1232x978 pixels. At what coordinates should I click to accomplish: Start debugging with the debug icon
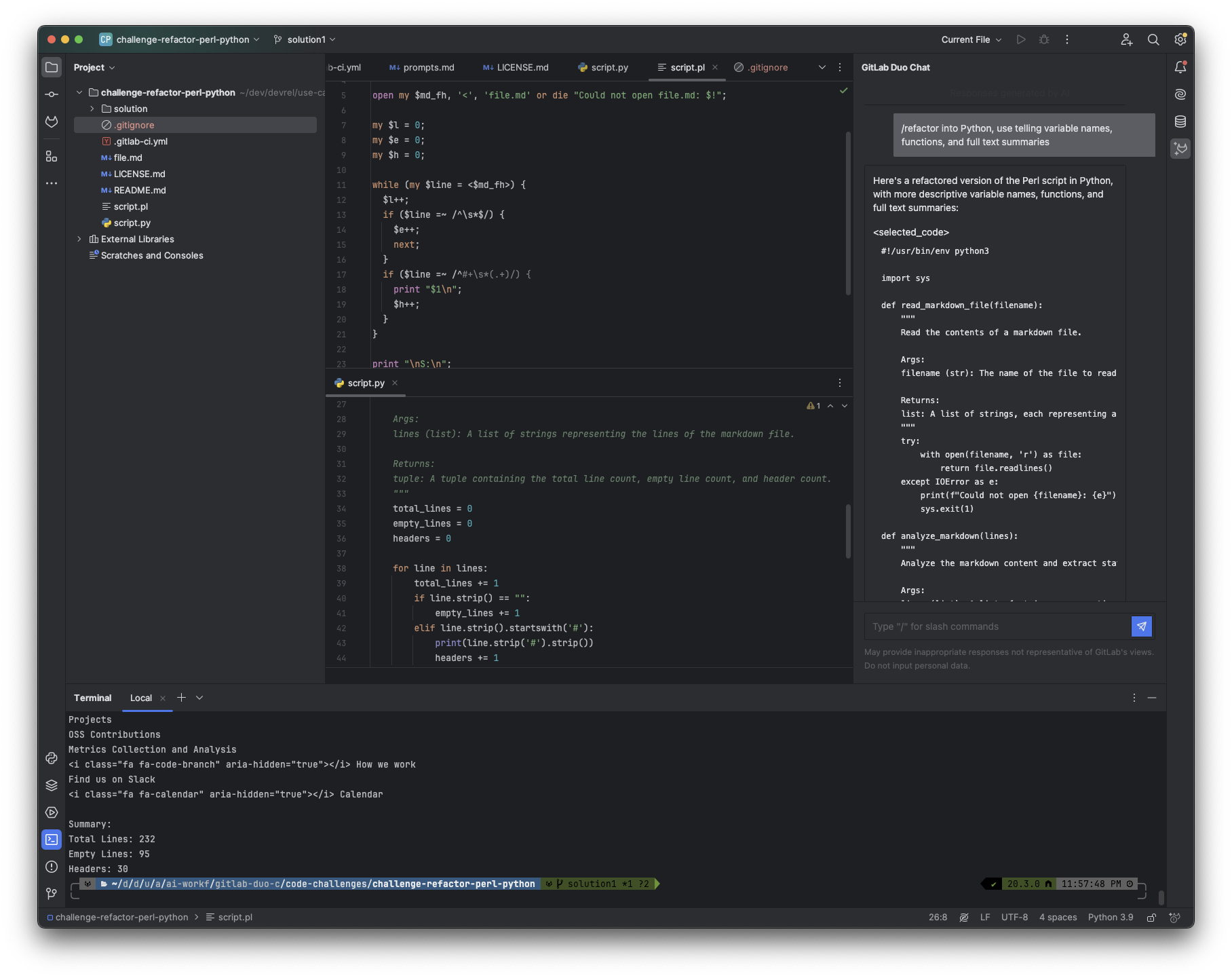coord(1044,39)
